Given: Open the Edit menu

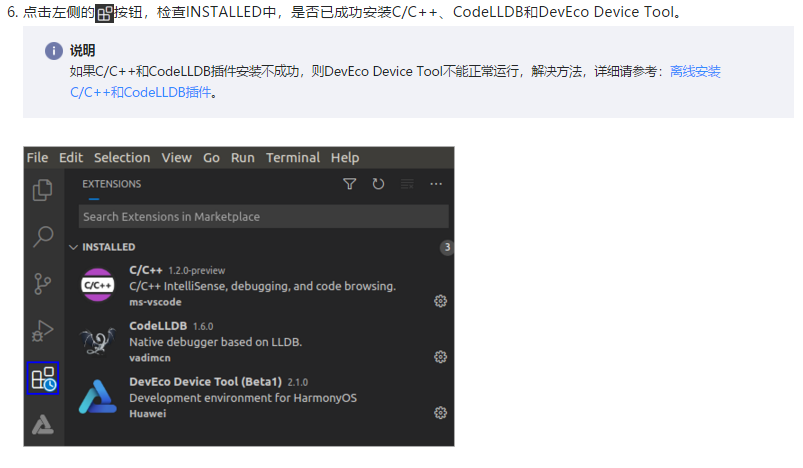Looking at the screenshot, I should pos(71,158).
